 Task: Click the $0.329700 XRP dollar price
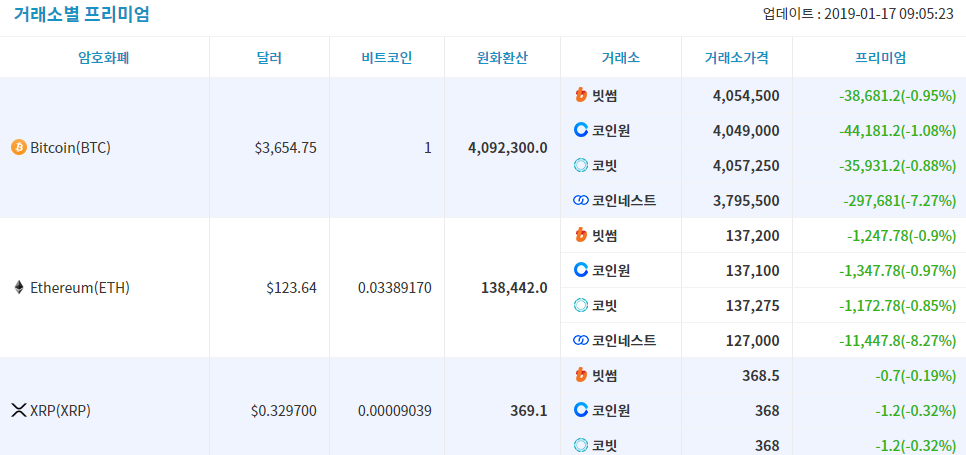click(x=284, y=411)
